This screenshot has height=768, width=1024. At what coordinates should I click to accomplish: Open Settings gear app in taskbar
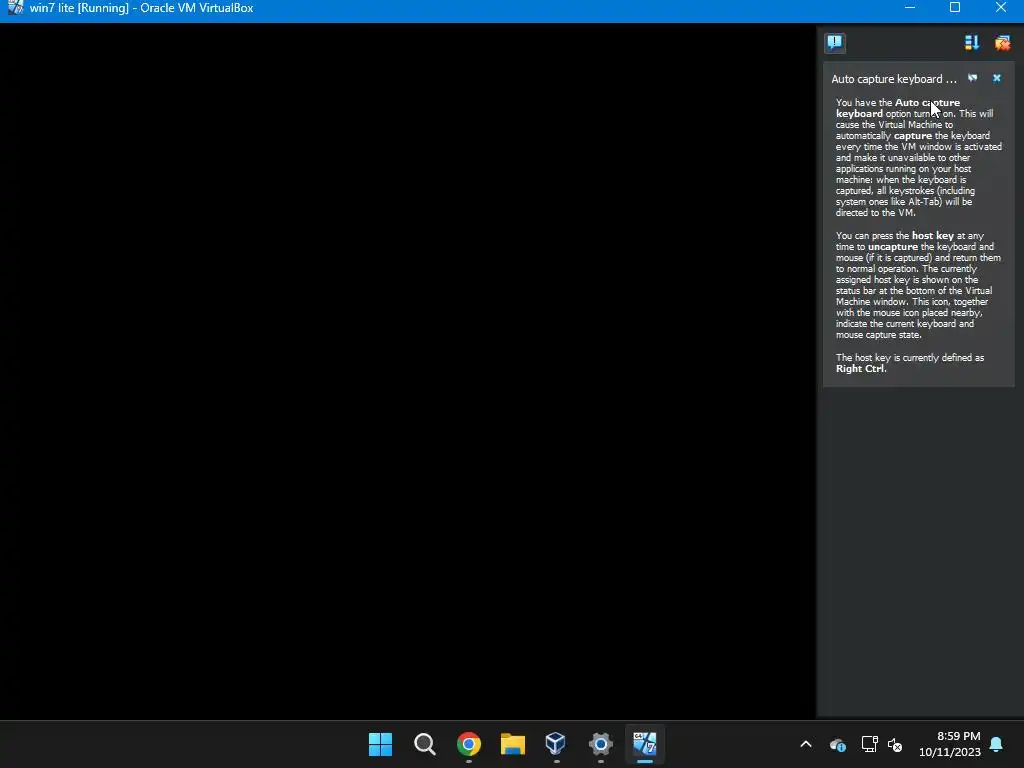tap(600, 744)
